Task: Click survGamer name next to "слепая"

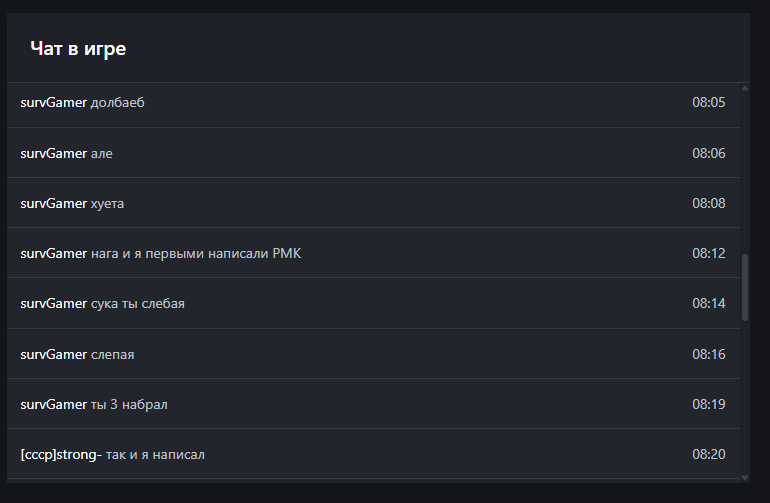Action: [53, 354]
